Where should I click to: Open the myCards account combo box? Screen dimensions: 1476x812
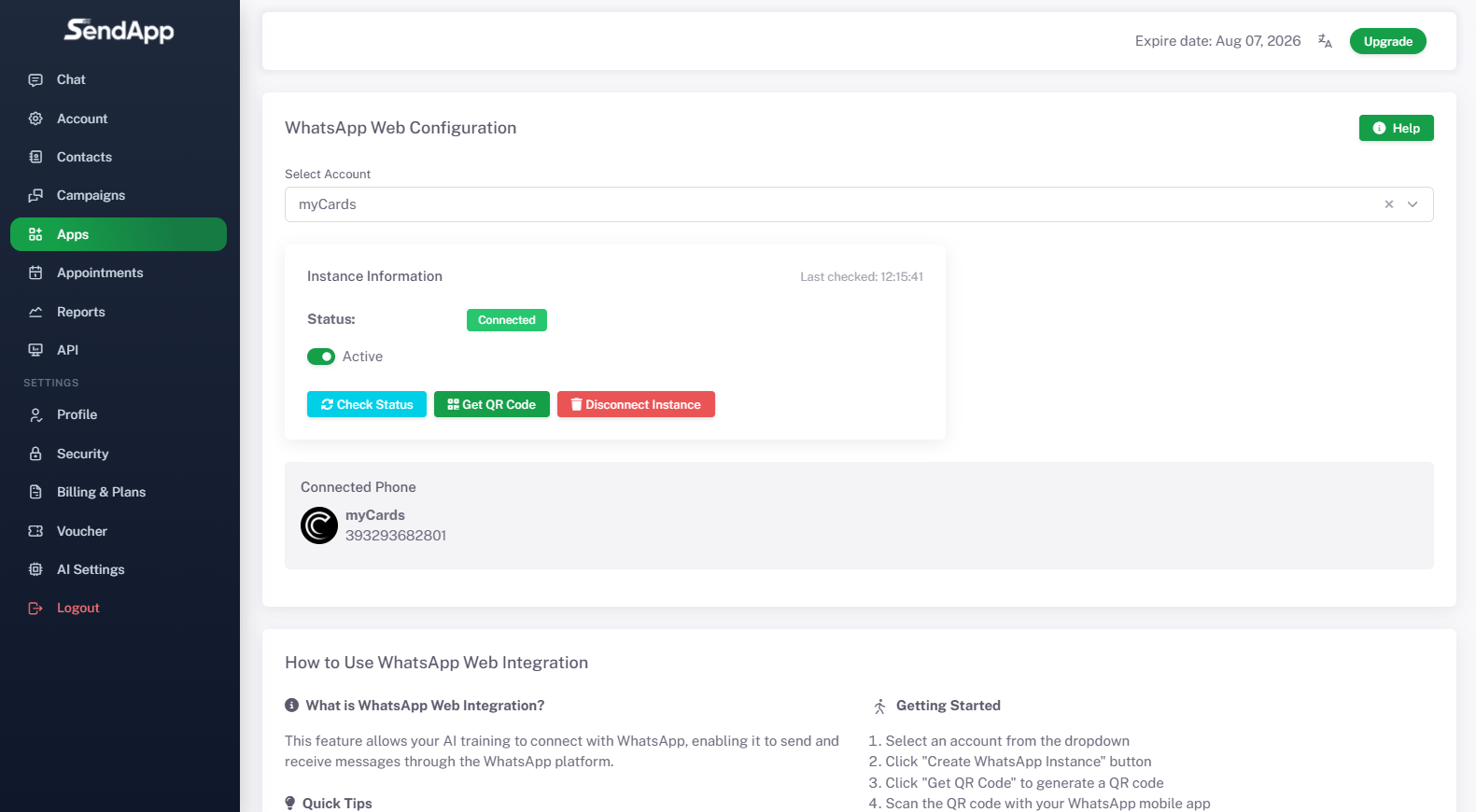click(x=859, y=204)
